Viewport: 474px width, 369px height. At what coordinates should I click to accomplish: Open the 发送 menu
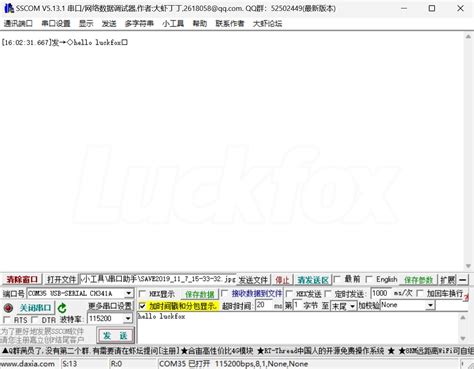[109, 23]
